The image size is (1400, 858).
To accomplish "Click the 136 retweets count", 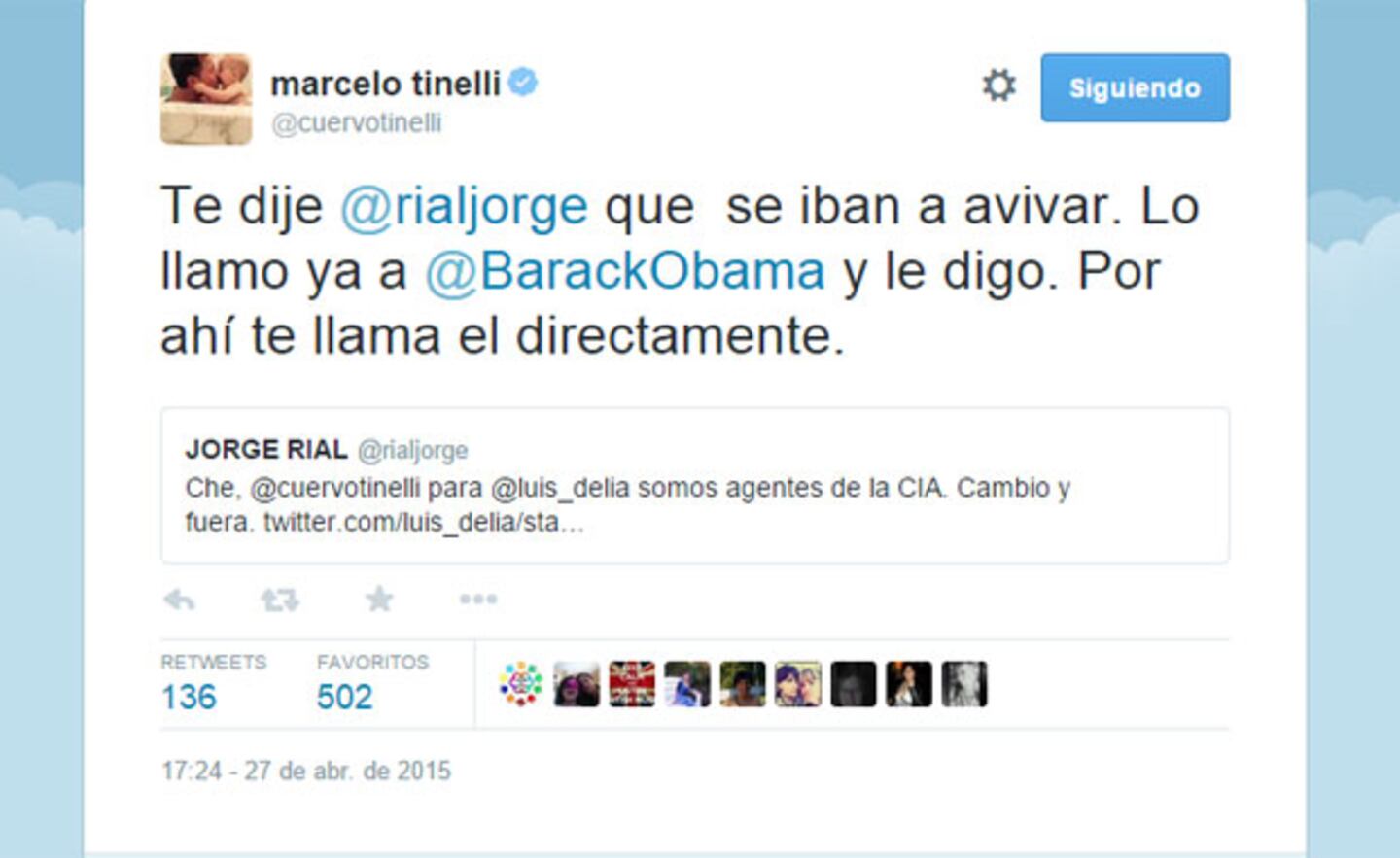I will (189, 698).
